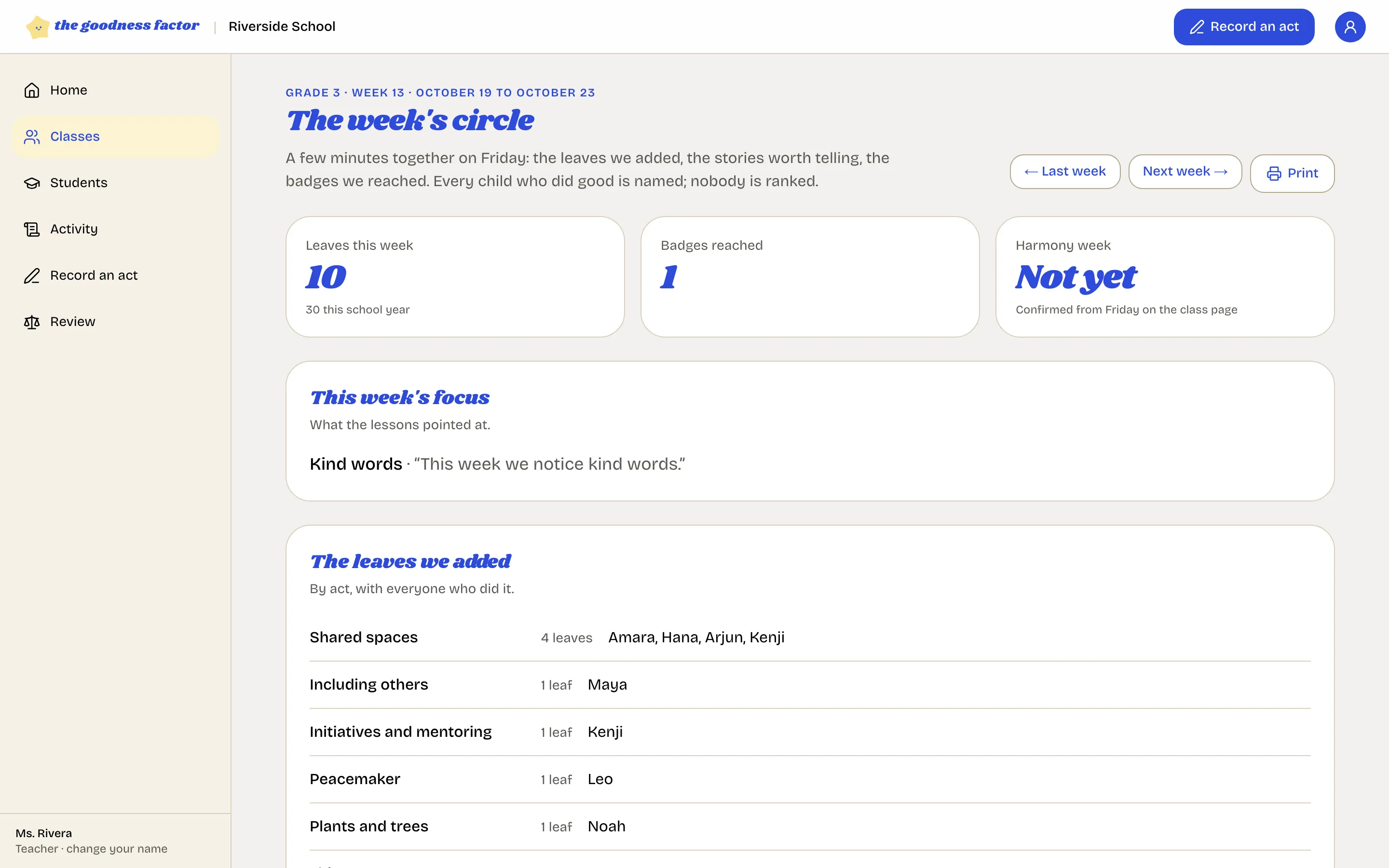
Task: Click The week's circle heading
Action: pyautogui.click(x=410, y=121)
